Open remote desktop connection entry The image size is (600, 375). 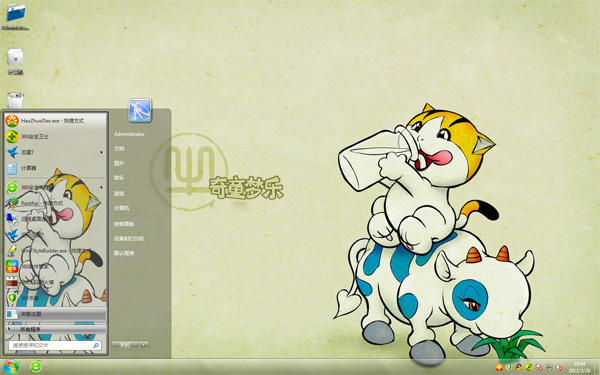click(x=55, y=219)
